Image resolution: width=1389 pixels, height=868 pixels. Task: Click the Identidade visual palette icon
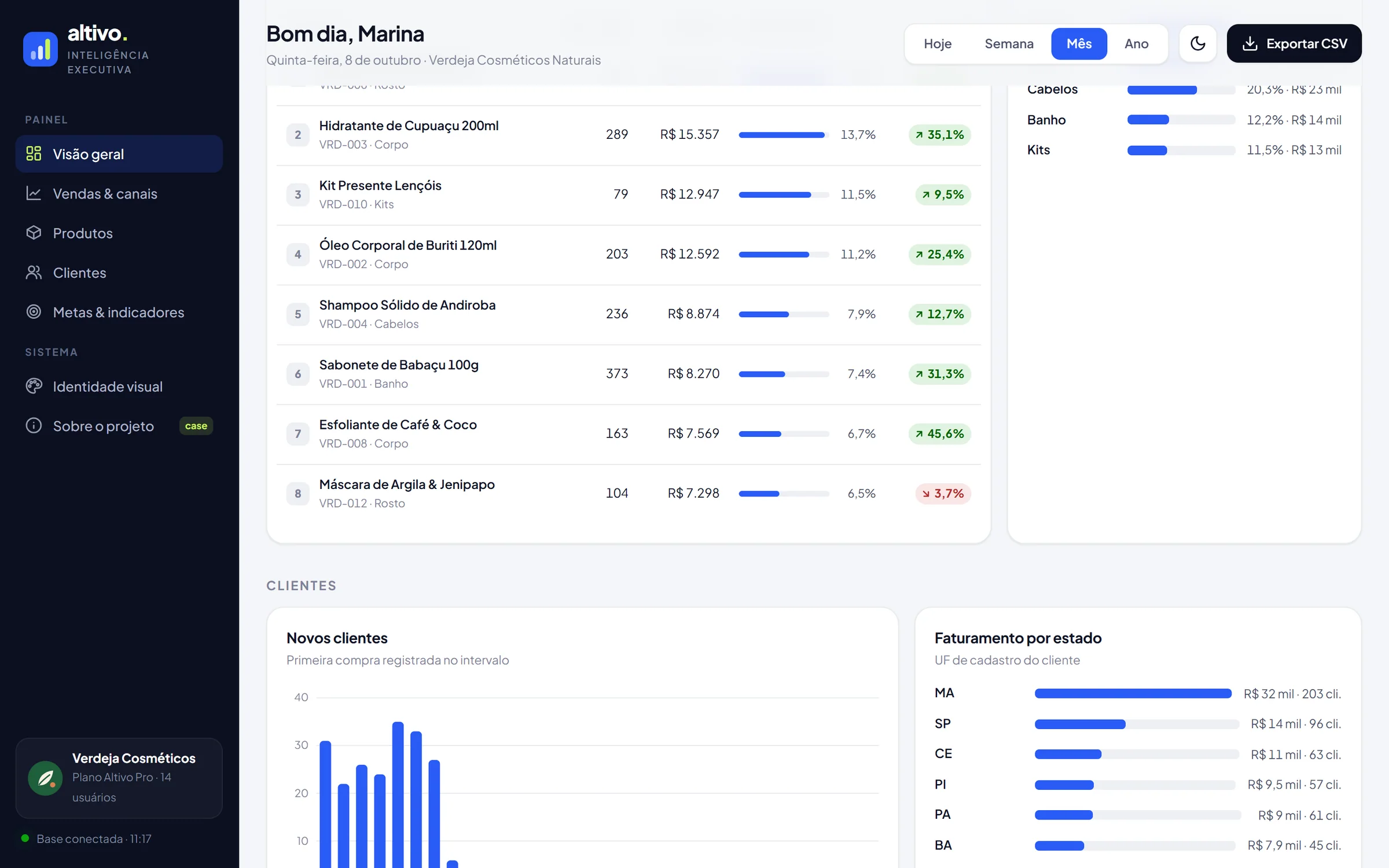[x=34, y=386]
